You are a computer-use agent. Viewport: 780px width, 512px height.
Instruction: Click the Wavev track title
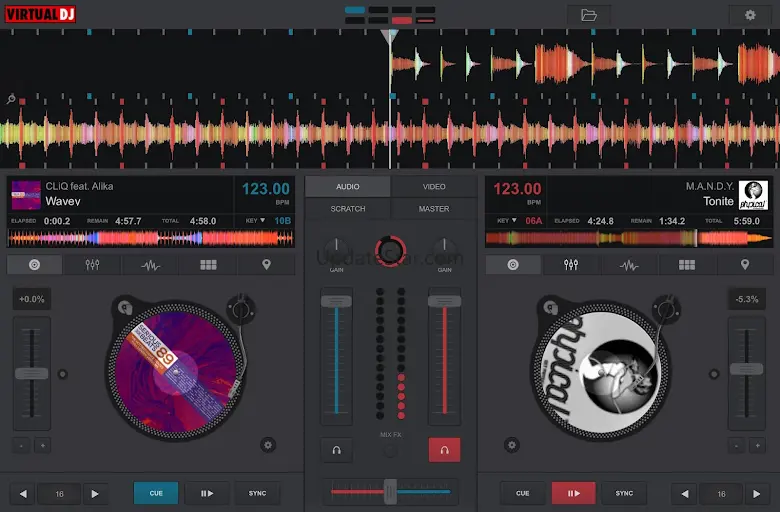(63, 201)
